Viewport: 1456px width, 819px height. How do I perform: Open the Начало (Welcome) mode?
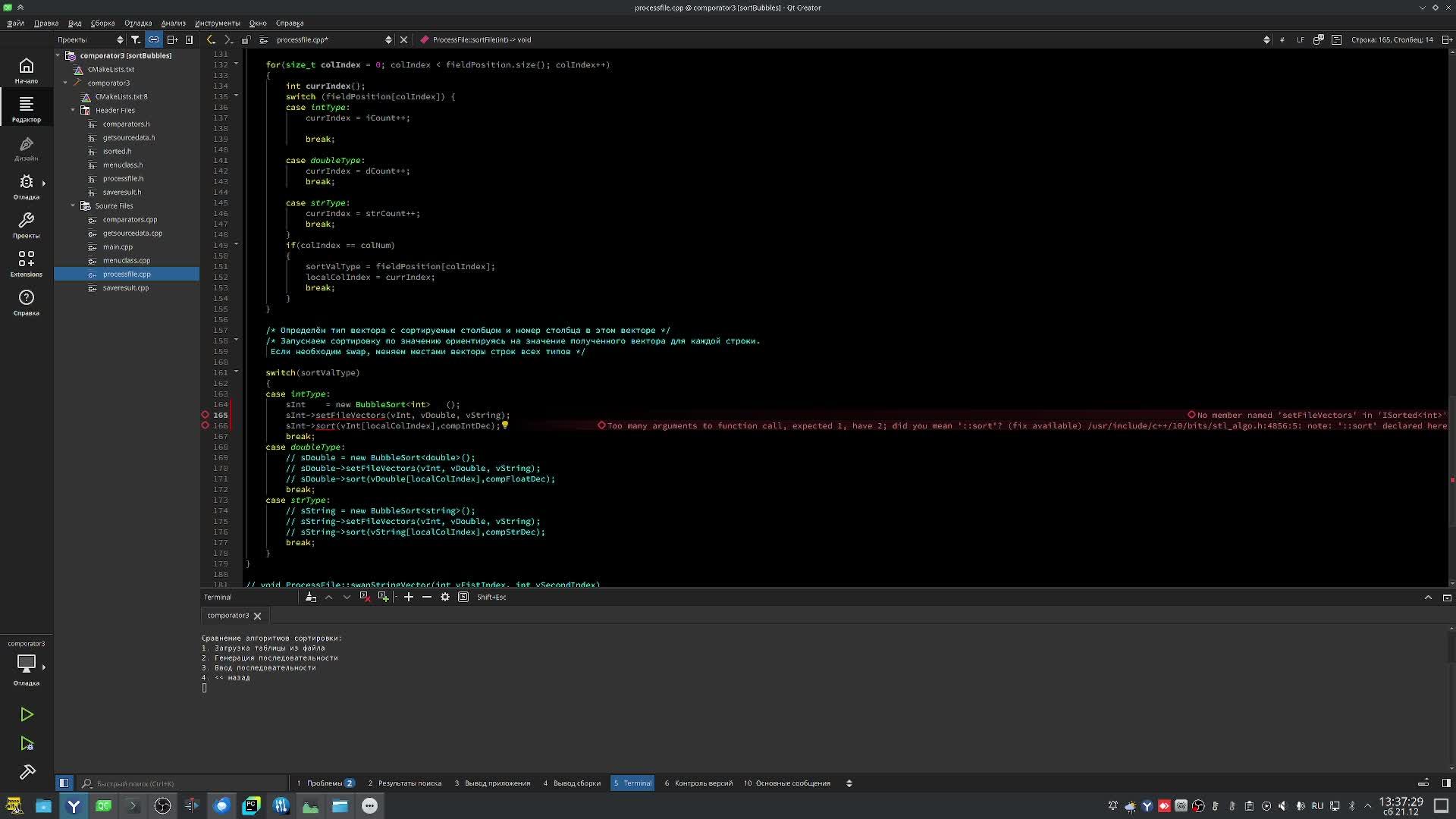pyautogui.click(x=26, y=71)
